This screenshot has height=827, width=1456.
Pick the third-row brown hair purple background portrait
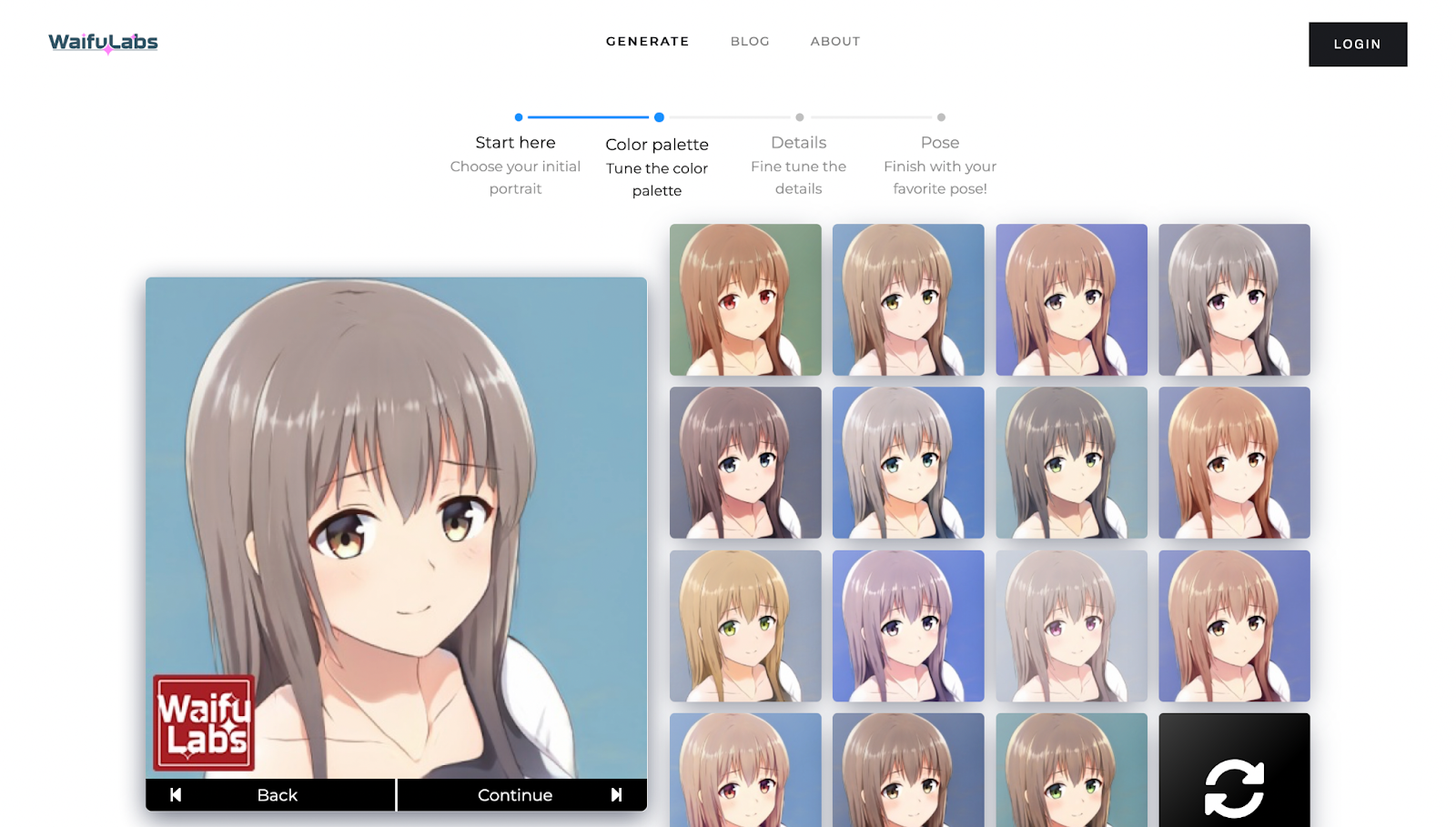tap(1234, 626)
